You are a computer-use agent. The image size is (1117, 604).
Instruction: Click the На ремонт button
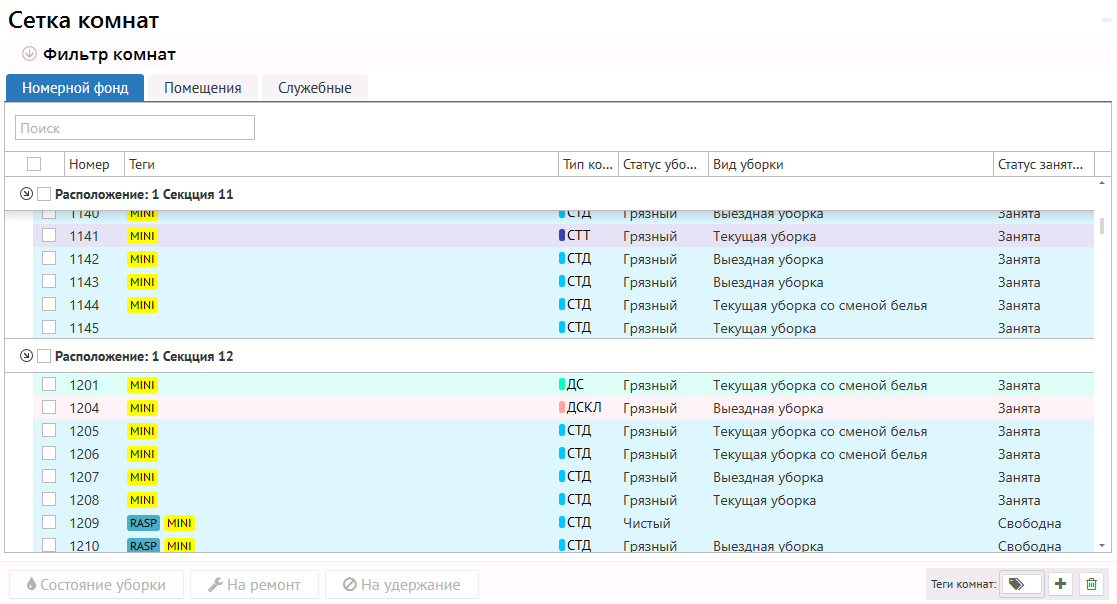(x=254, y=585)
